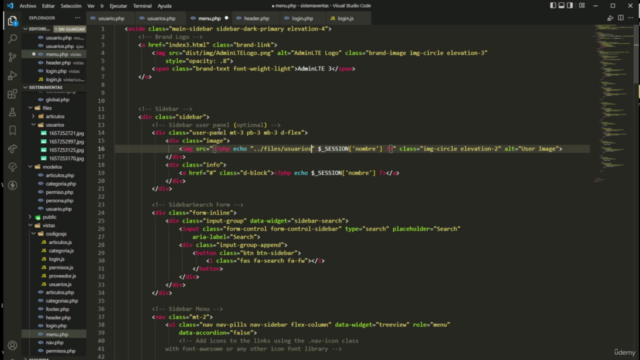Image resolution: width=640 pixels, height=360 pixels.
Task: Collapse the codigosjs folder
Action: 33,234
